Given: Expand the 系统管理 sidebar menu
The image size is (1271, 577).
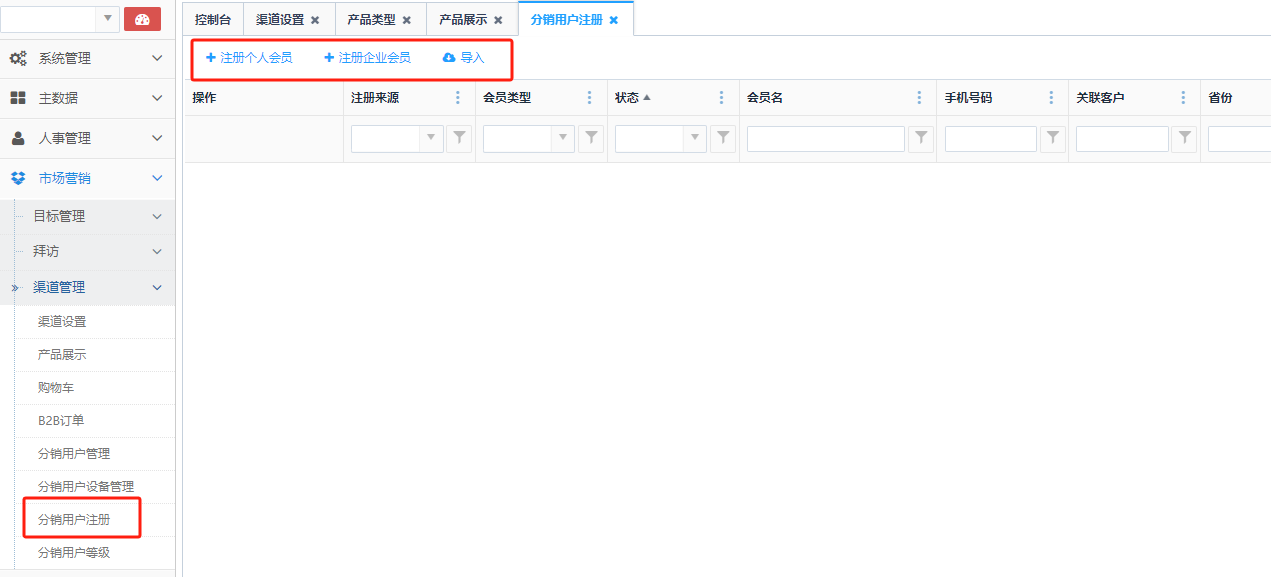Looking at the screenshot, I should pyautogui.click(x=87, y=59).
